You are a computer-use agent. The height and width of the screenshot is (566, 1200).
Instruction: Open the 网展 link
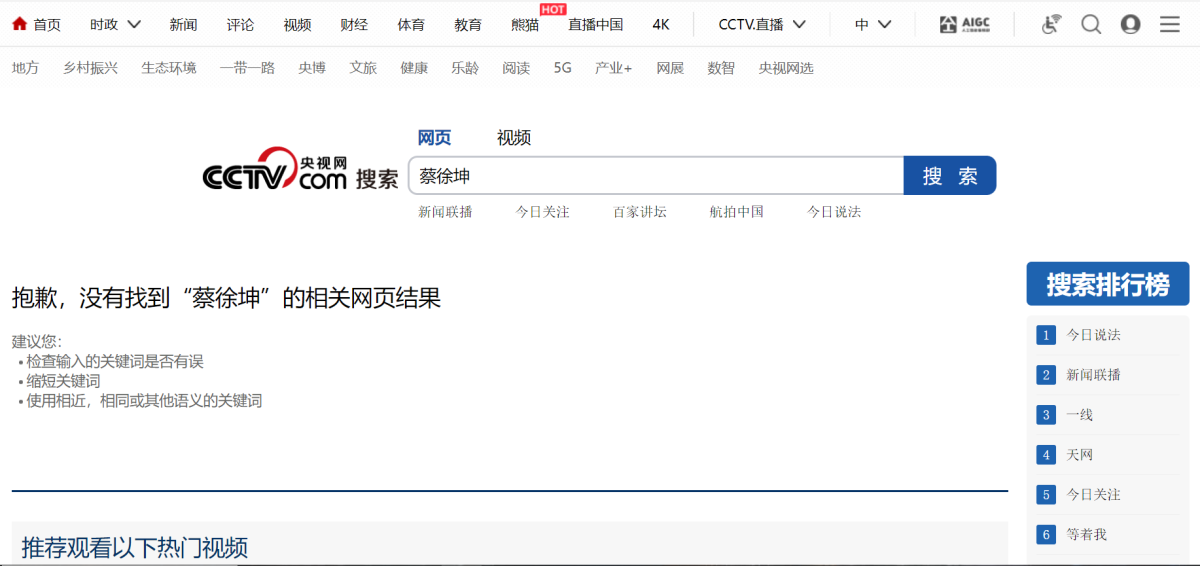tap(670, 68)
